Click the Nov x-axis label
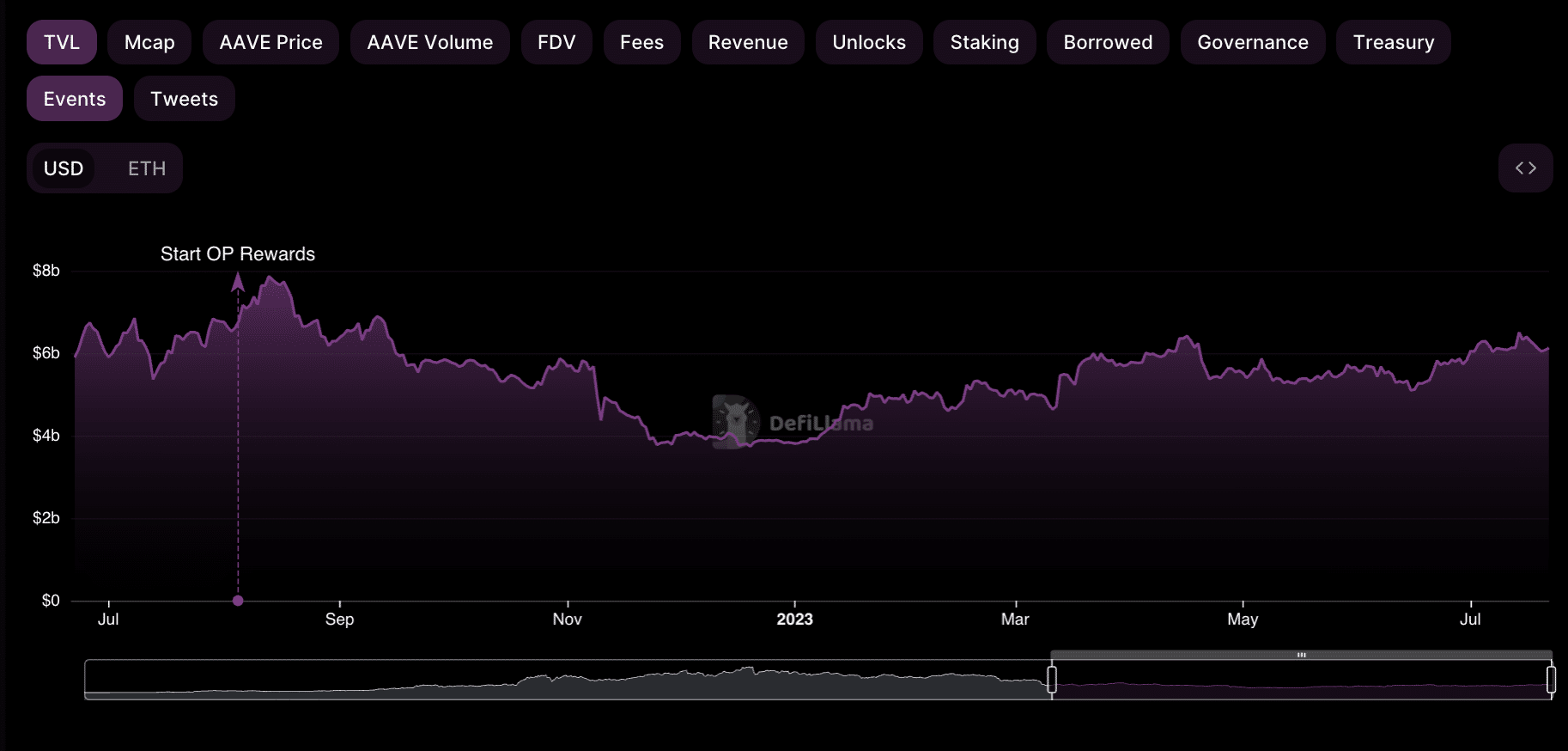The image size is (1568, 751). pos(567,620)
